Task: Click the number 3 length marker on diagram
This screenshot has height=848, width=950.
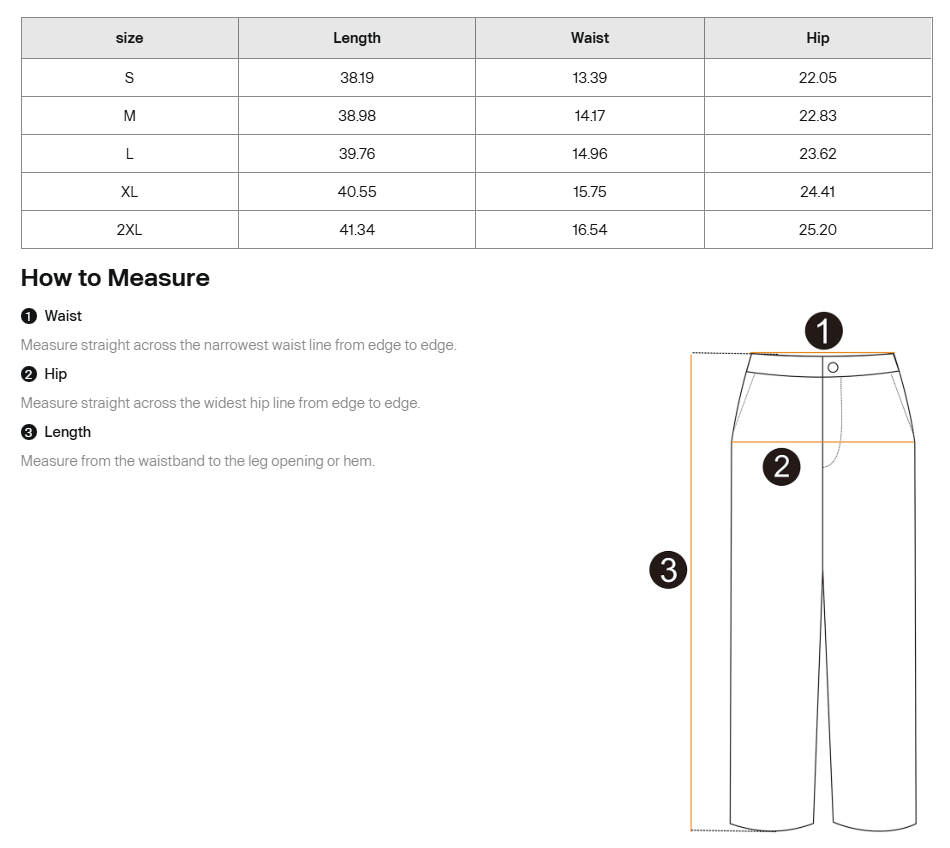Action: pos(668,570)
